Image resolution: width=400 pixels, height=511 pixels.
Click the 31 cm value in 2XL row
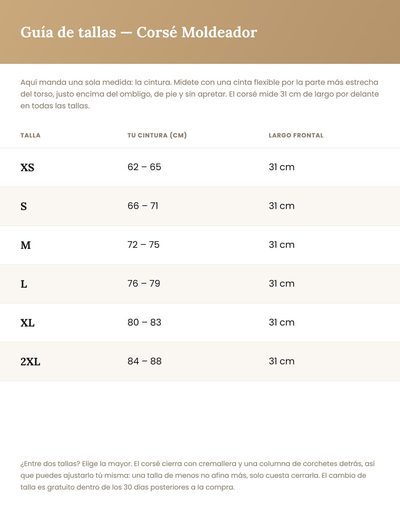coord(282,361)
